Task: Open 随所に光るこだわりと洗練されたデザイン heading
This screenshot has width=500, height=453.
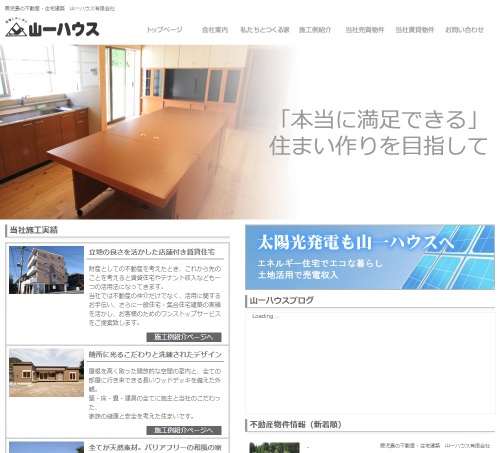Action: click(x=155, y=354)
